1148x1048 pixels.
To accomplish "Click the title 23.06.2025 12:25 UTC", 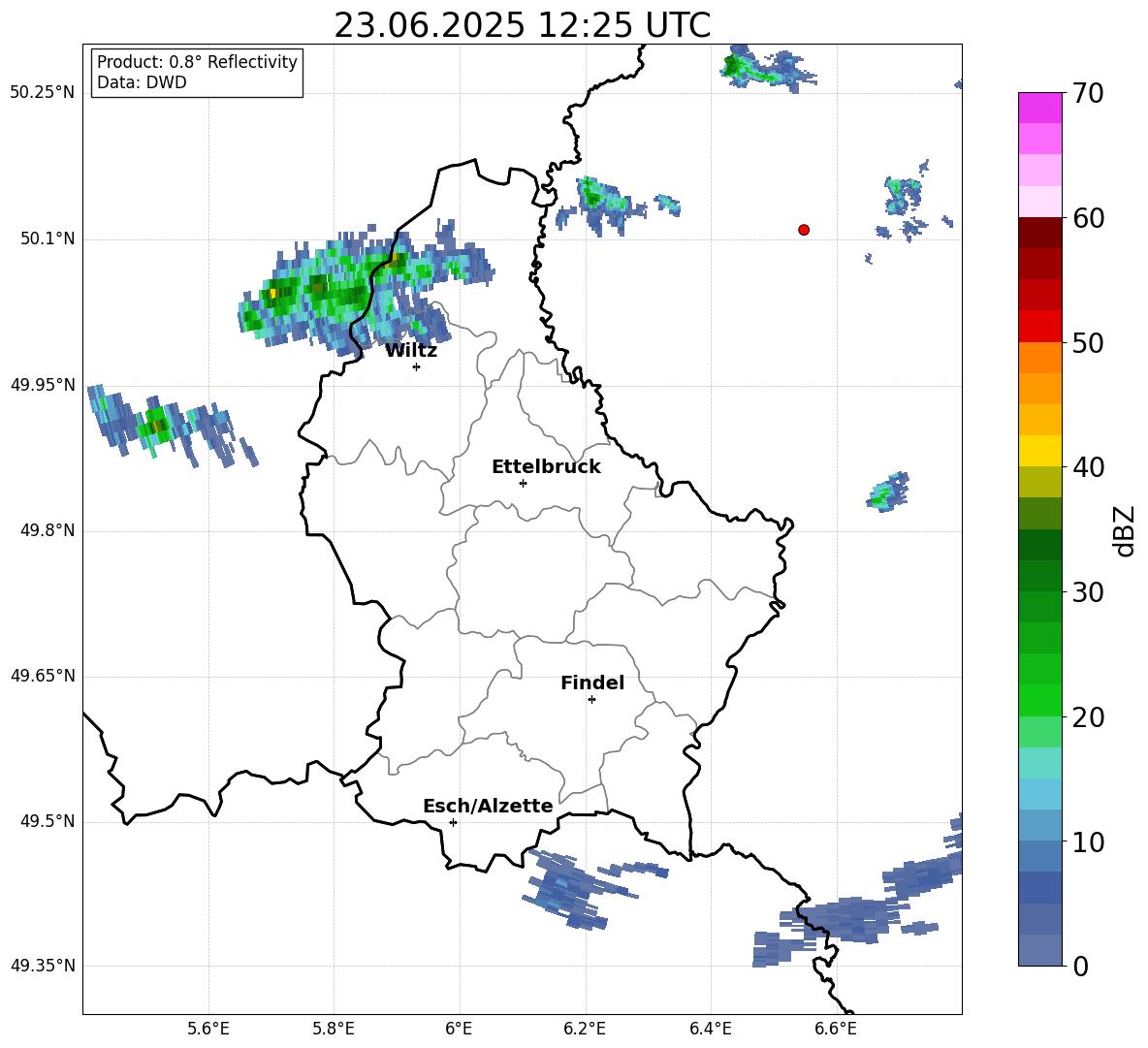I will tap(522, 25).
